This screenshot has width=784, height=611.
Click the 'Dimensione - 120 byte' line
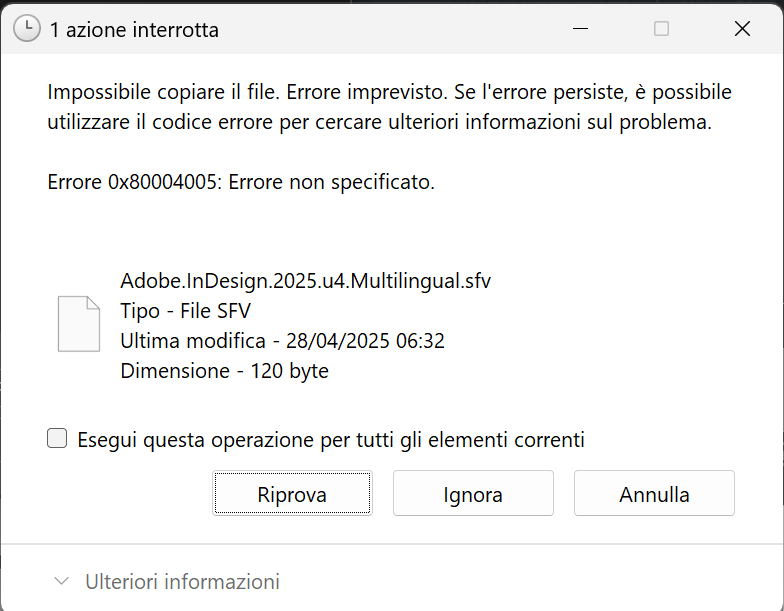point(224,371)
